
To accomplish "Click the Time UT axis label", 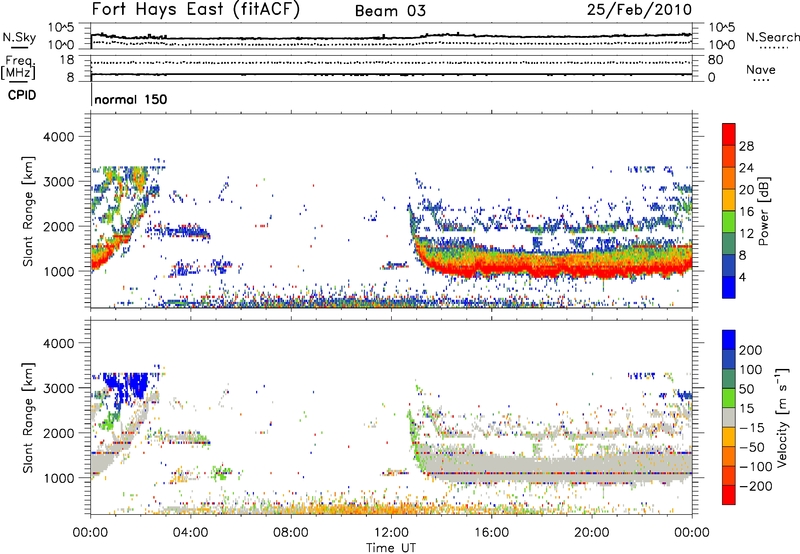I will coord(391,548).
